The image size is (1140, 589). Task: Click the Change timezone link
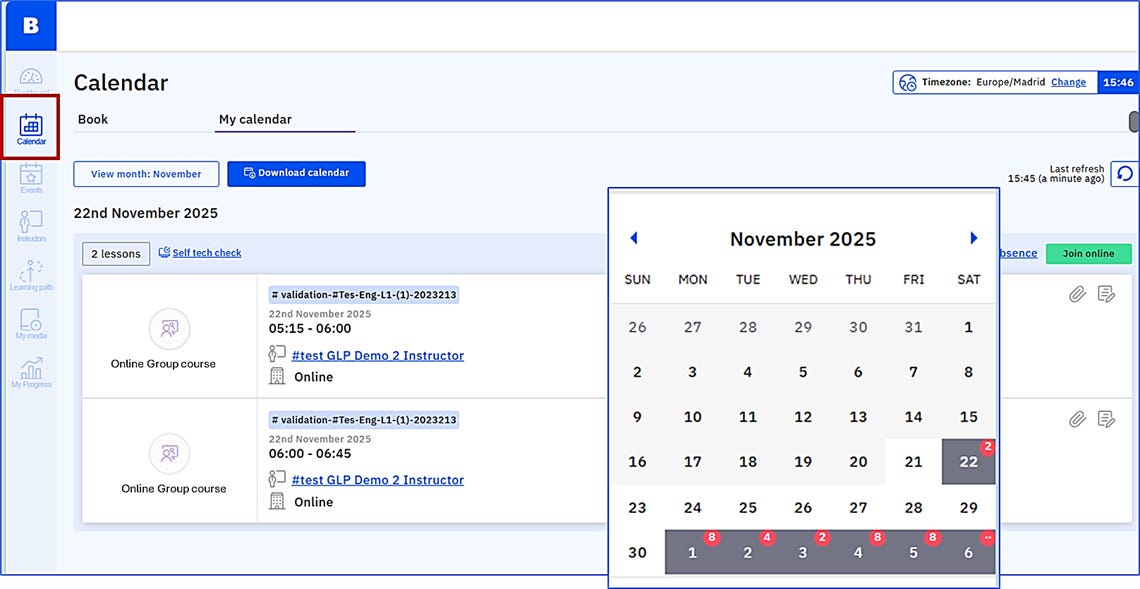pos(1068,82)
